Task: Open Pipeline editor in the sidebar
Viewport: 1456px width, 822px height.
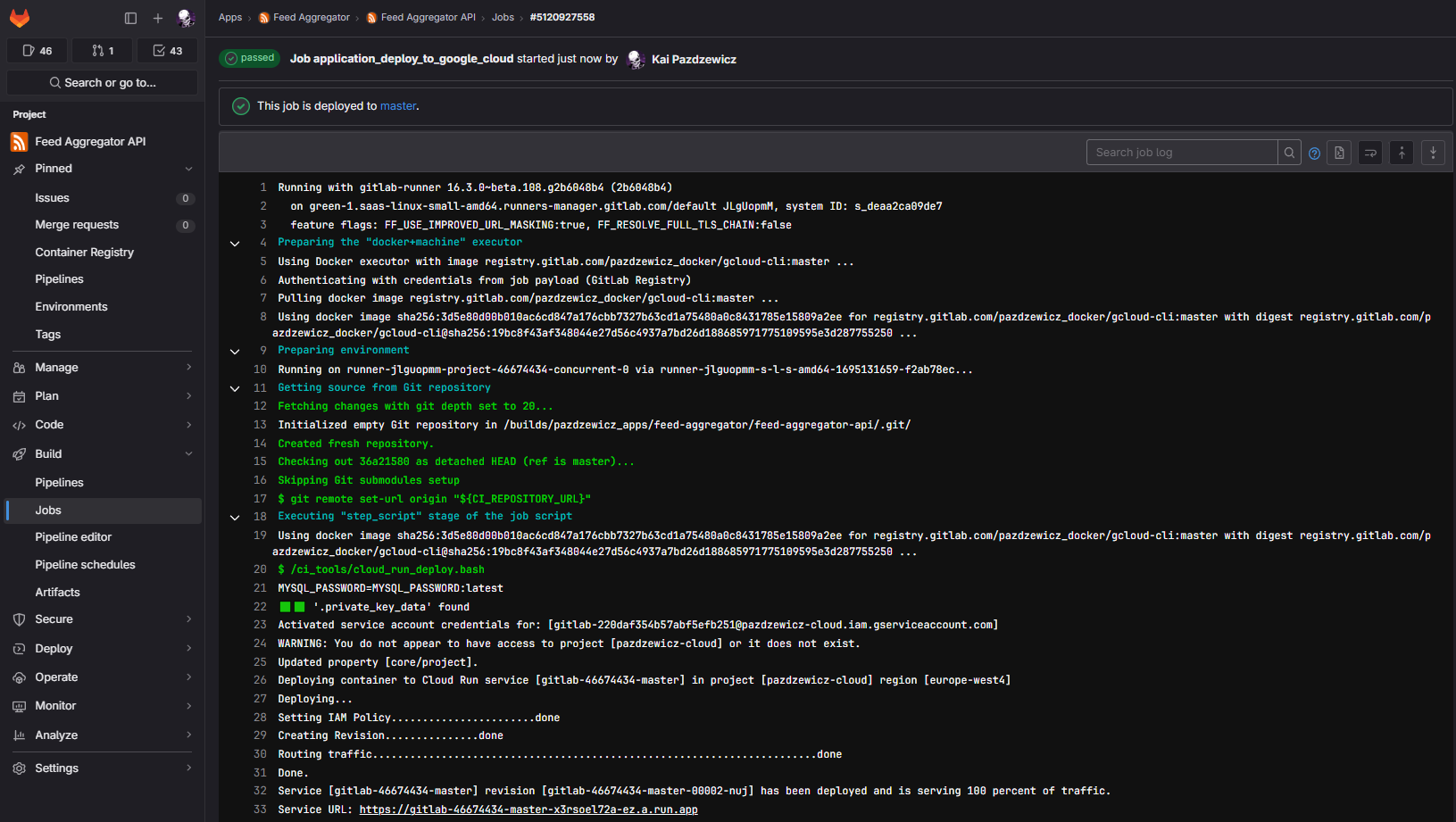Action: [x=73, y=537]
